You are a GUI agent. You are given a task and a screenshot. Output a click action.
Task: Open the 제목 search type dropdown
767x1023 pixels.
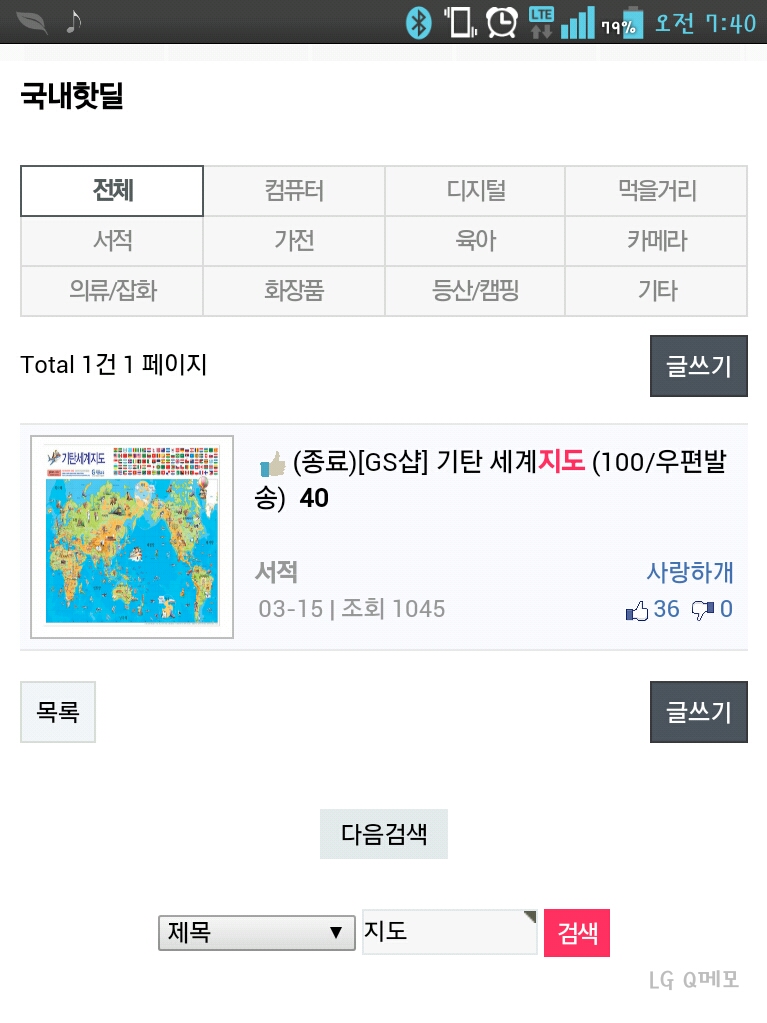257,933
